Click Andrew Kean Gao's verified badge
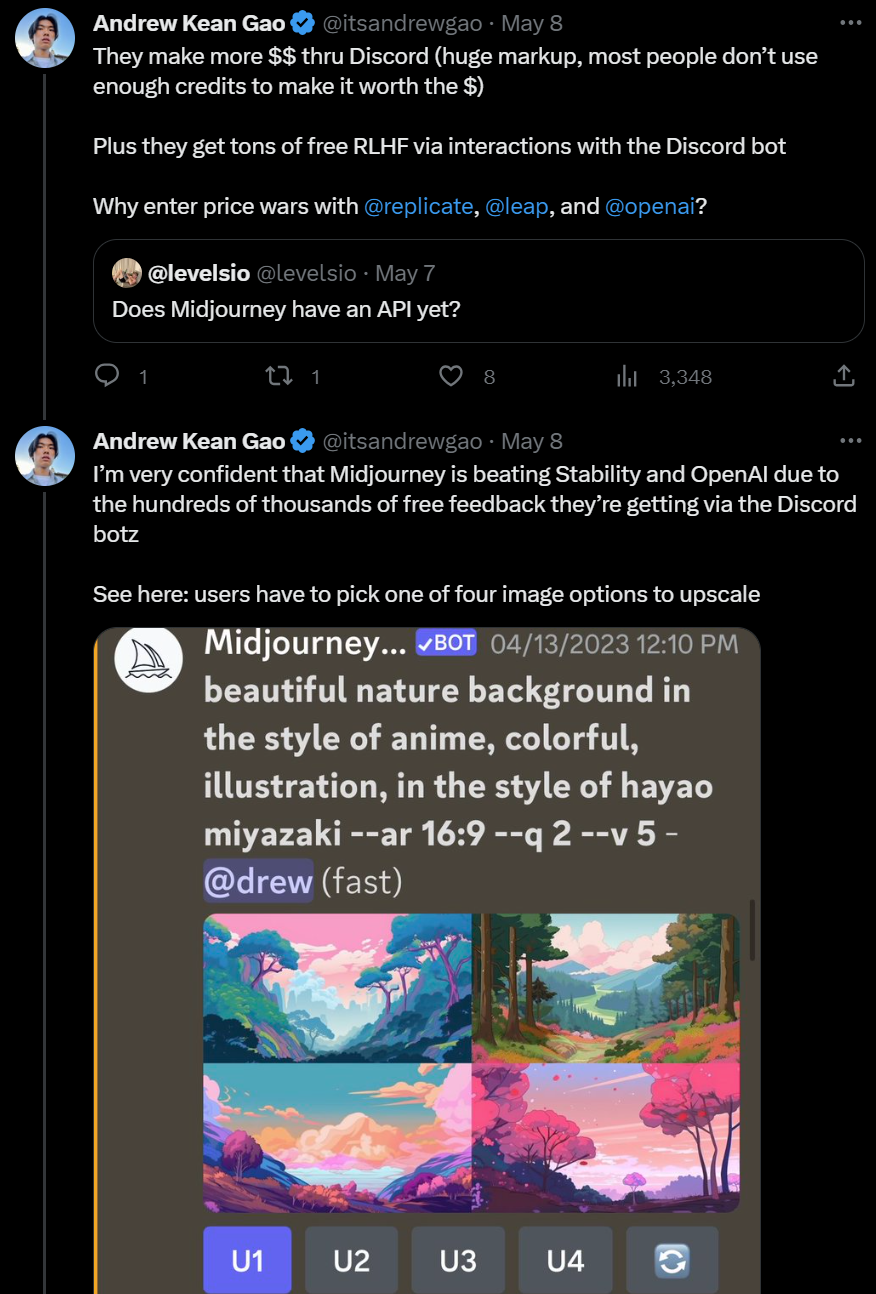Image resolution: width=876 pixels, height=1294 pixels. point(301,22)
